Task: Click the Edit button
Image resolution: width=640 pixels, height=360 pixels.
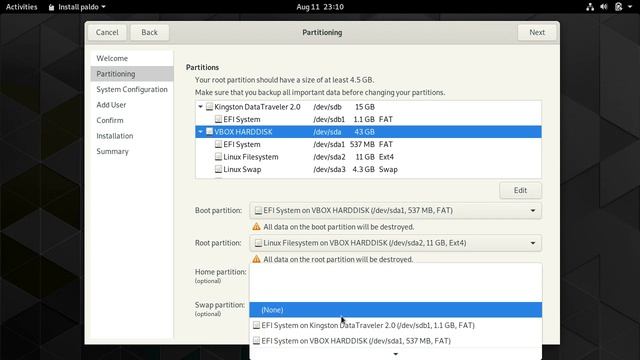Action: [520, 190]
